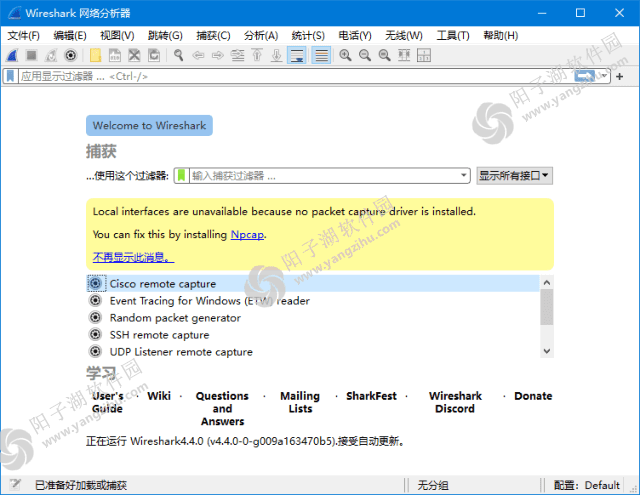Go forward in packet history arrow
This screenshot has width=640, height=495.
(218, 55)
